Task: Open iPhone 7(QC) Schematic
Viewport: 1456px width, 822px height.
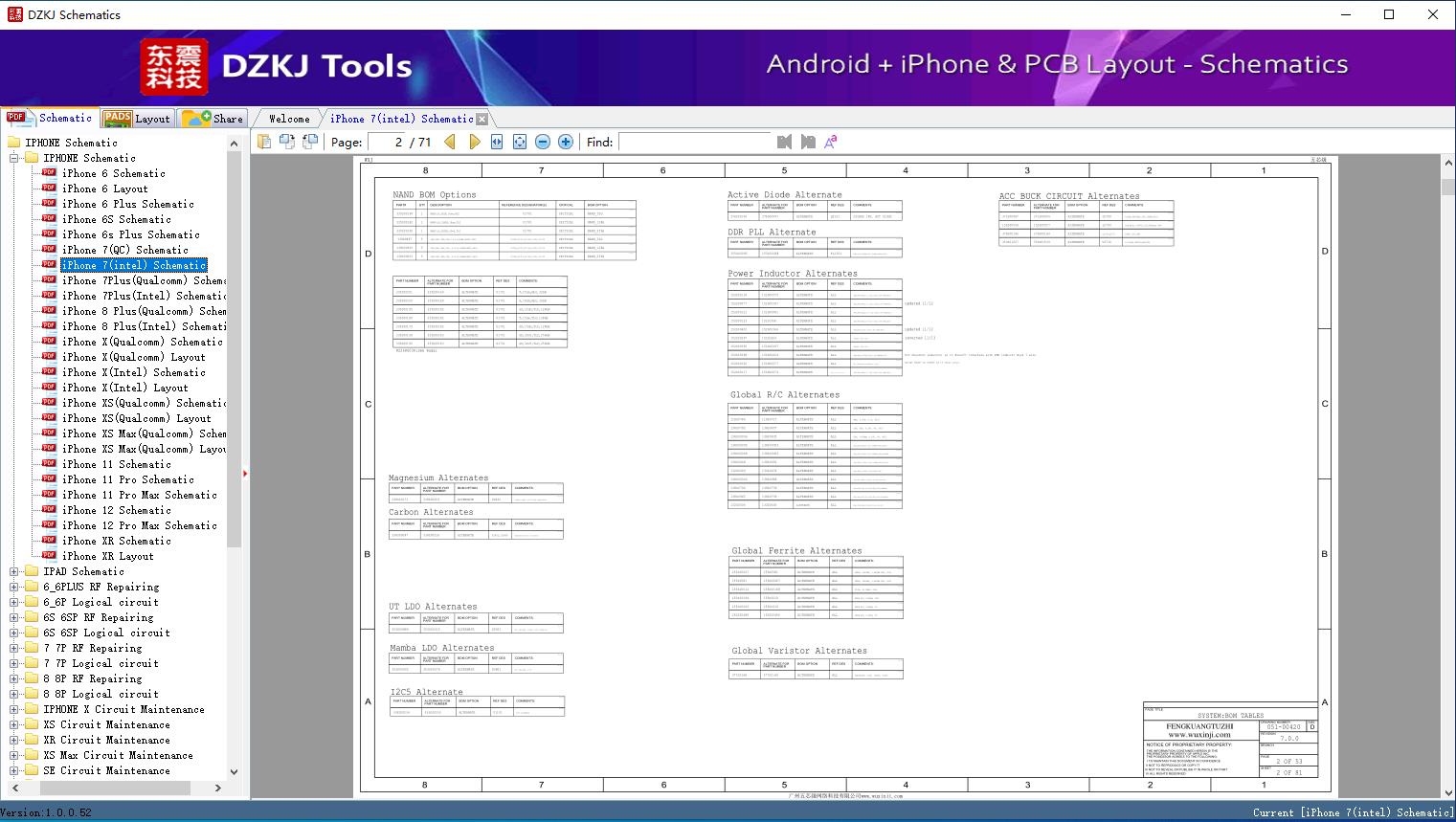Action: tap(125, 250)
